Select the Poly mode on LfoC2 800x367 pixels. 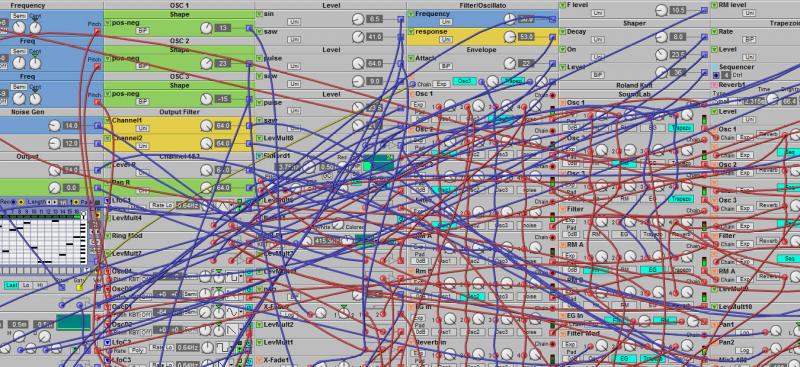point(136,351)
